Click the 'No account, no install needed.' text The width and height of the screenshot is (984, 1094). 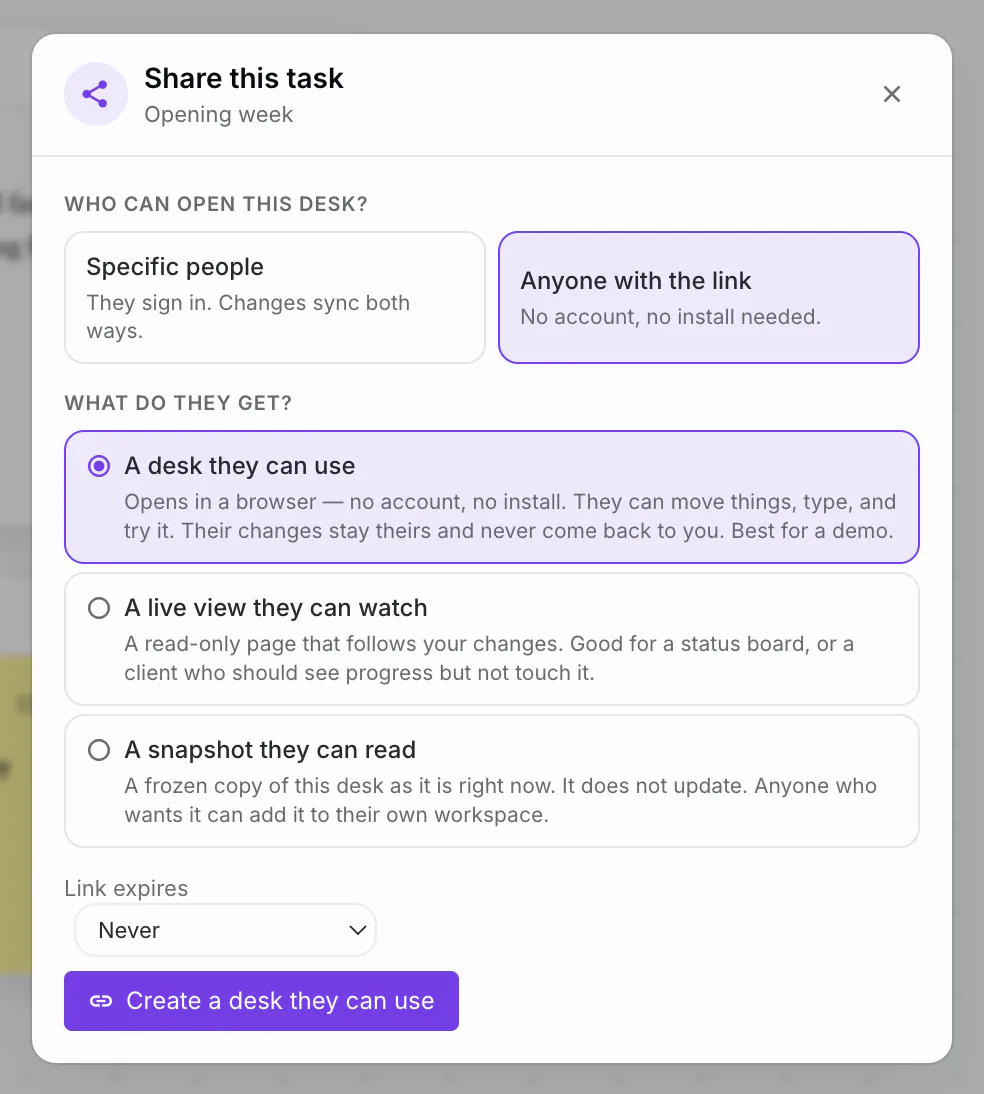point(670,317)
